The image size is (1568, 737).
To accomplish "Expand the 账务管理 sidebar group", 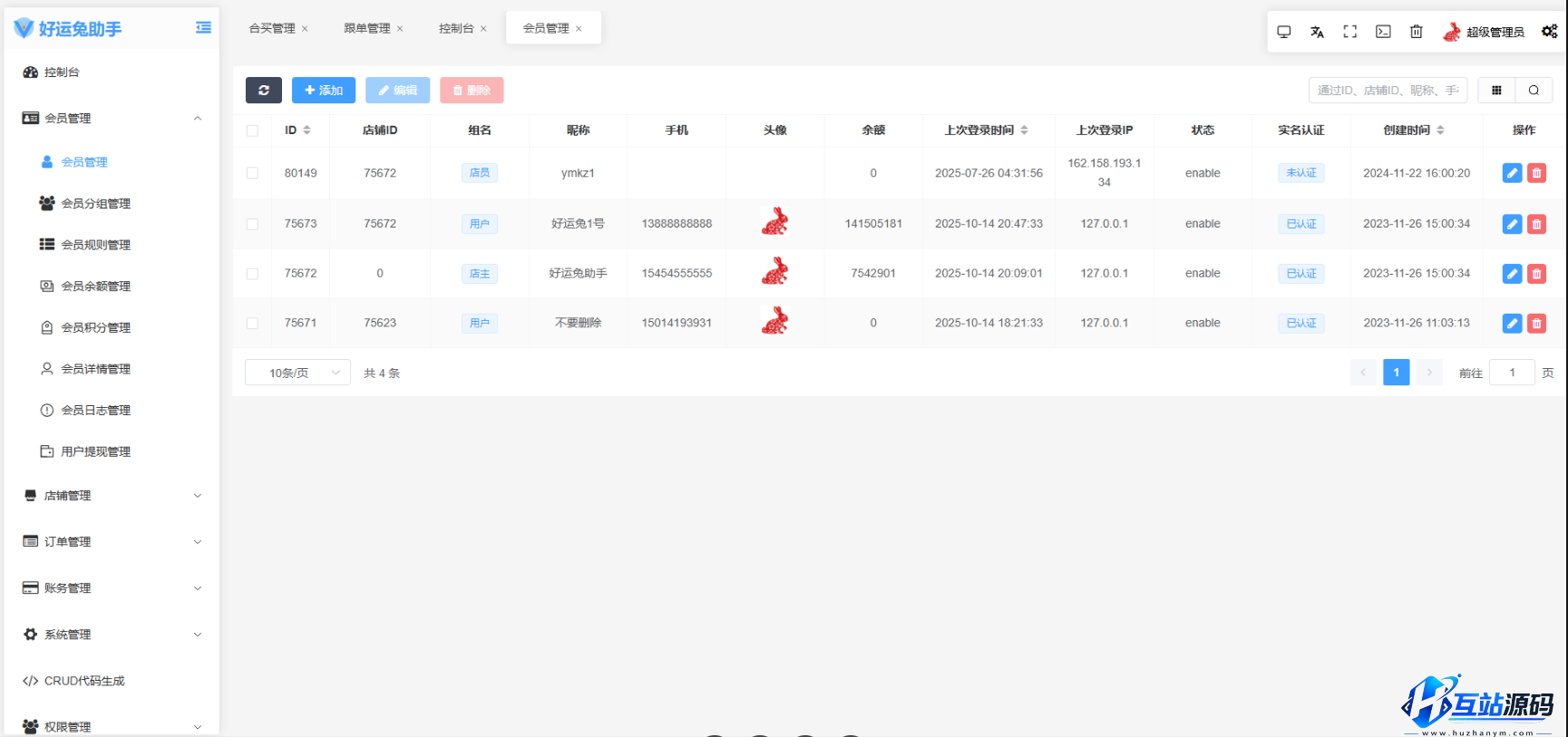I will (x=112, y=588).
